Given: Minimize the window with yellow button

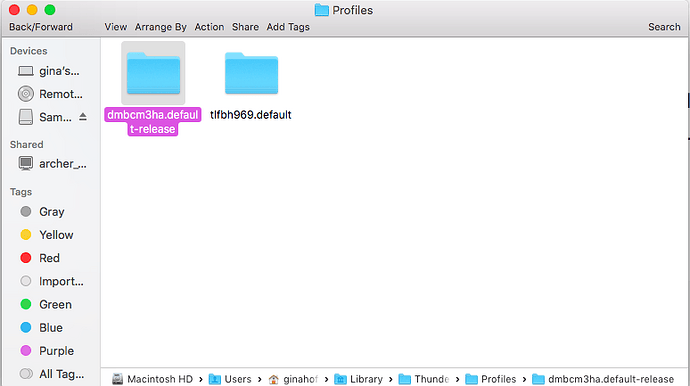Looking at the screenshot, I should click(x=32, y=10).
